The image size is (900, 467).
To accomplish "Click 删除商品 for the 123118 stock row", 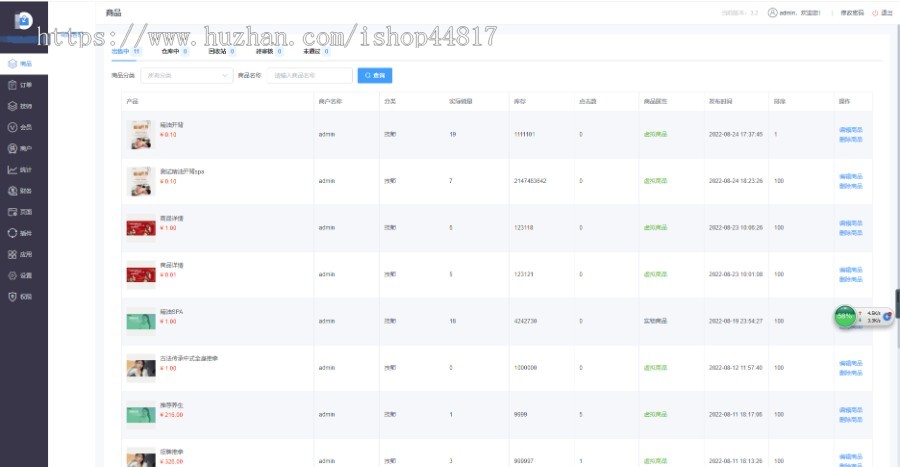I will click(851, 233).
